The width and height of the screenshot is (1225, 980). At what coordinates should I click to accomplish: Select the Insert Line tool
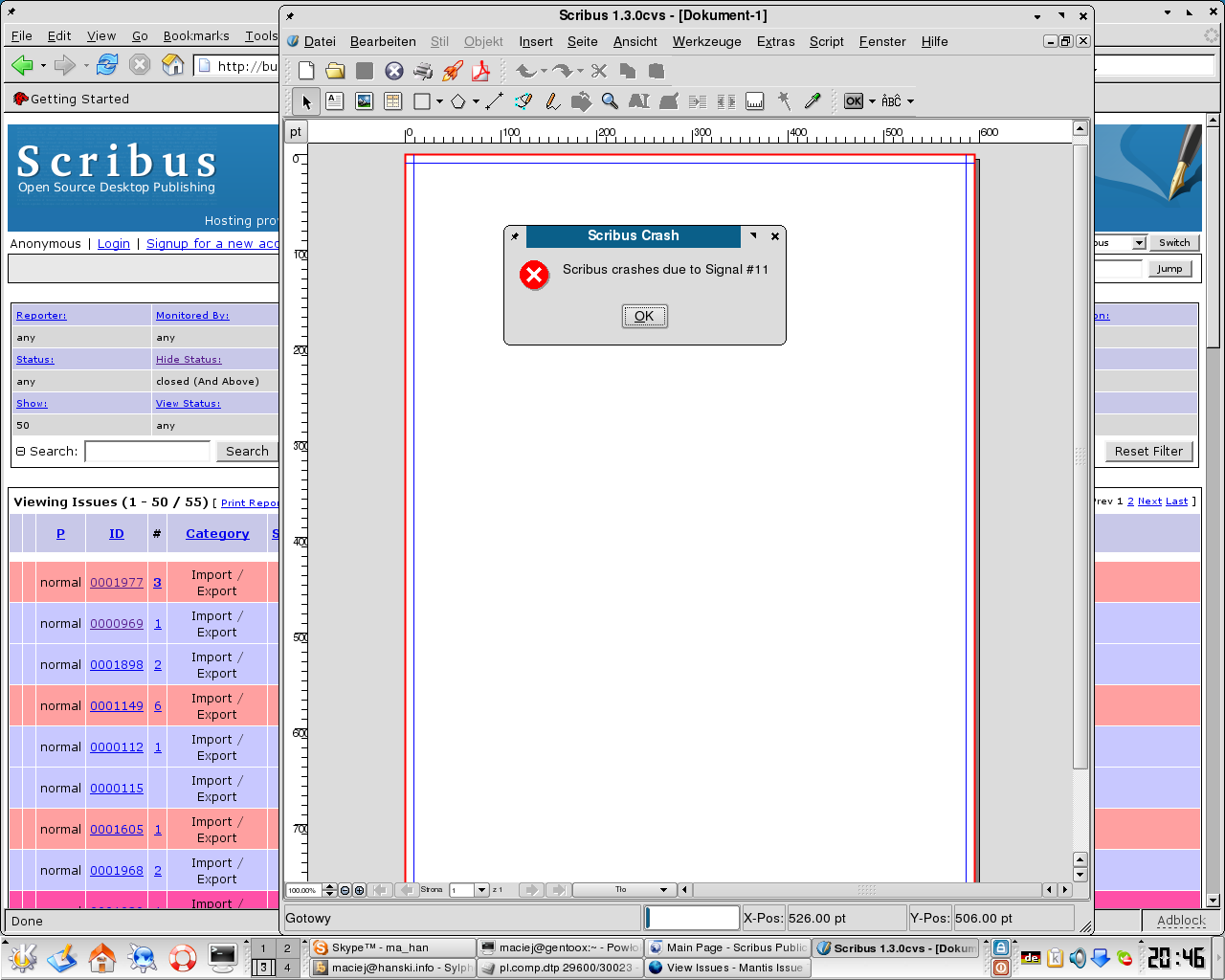pos(494,101)
